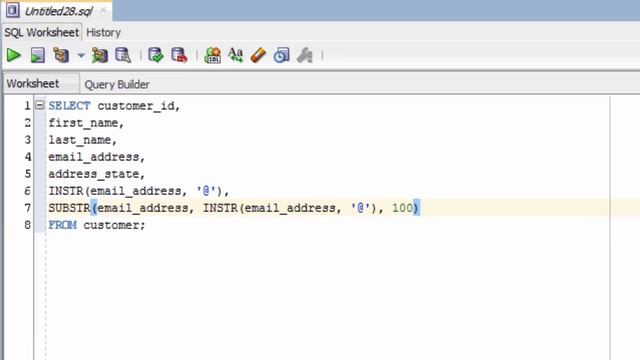
Task: Click first_name on line 2
Action: point(83,123)
